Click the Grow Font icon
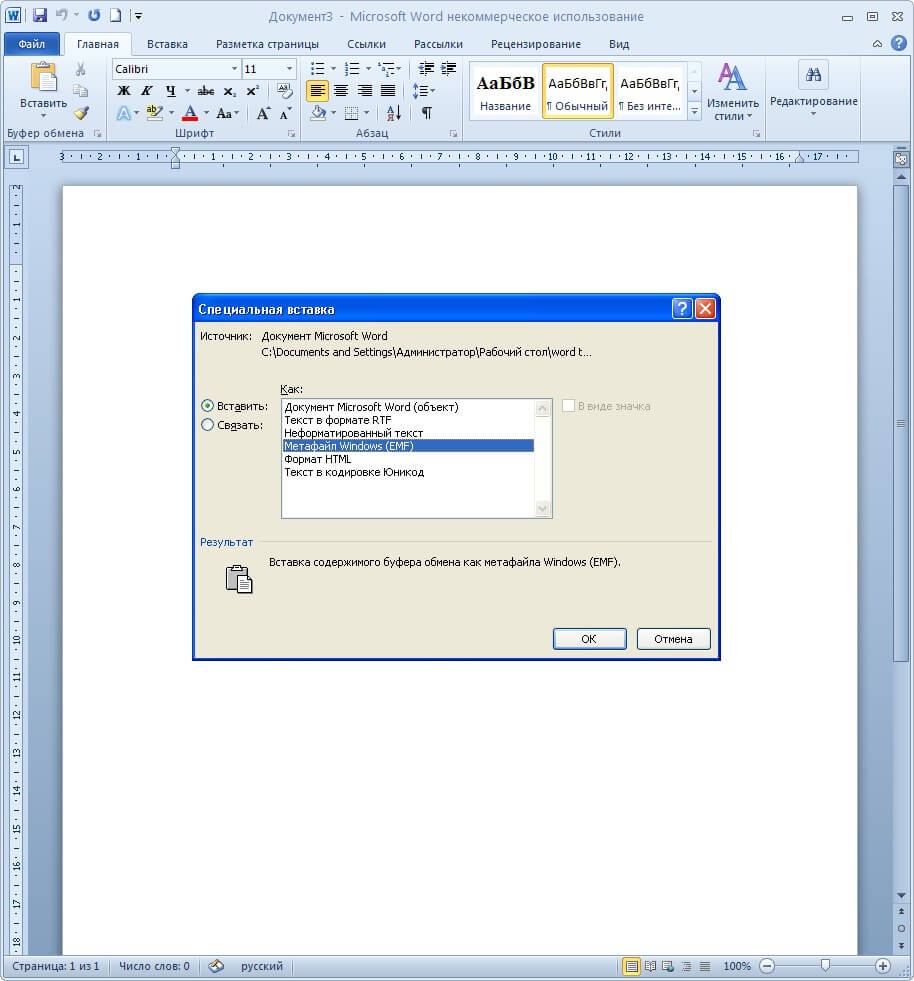 [263, 113]
